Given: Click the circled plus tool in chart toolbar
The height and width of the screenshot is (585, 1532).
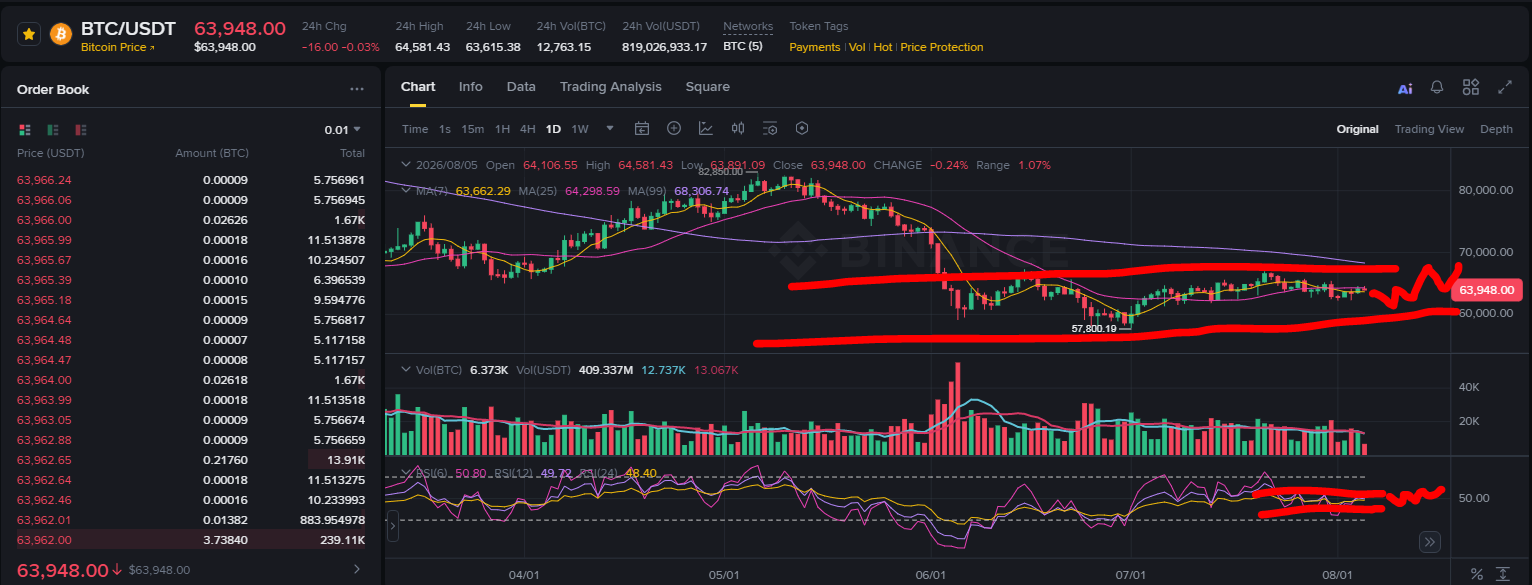Looking at the screenshot, I should click(x=674, y=129).
